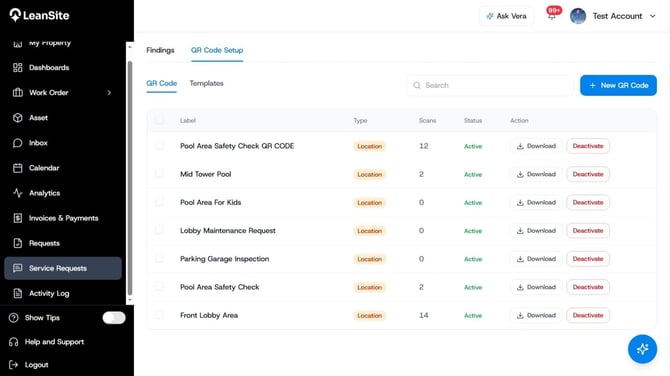Screen dimensions: 670x376
Task: Download the Front Lobby Area QR code
Action: pos(536,315)
